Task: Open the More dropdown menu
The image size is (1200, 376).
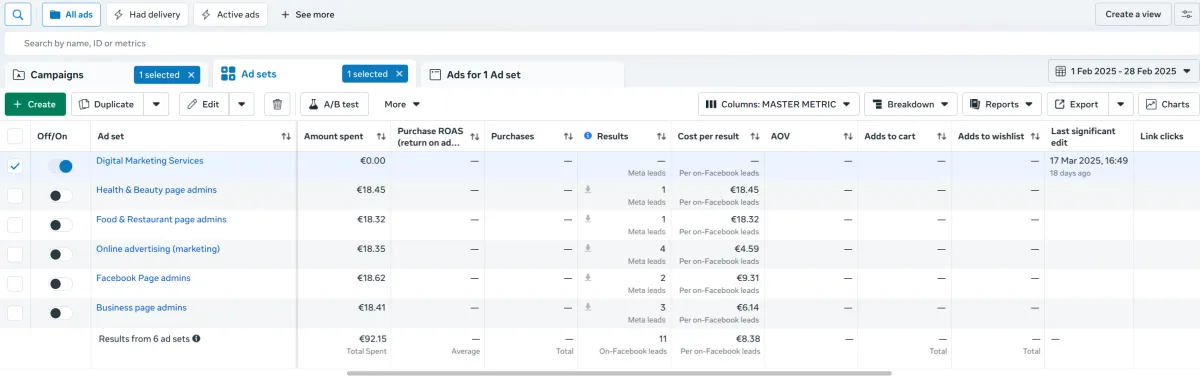Action: point(402,104)
